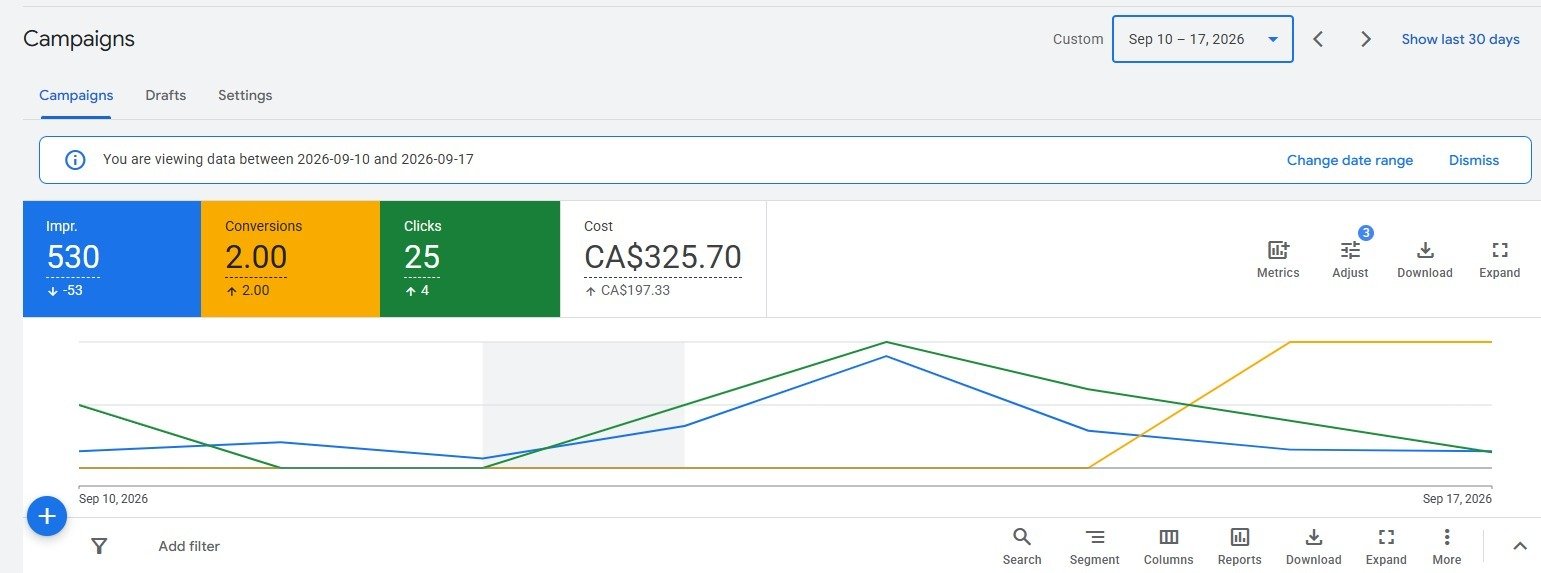Go to the next date period
Viewport: 1541px width, 573px height.
pos(1366,39)
